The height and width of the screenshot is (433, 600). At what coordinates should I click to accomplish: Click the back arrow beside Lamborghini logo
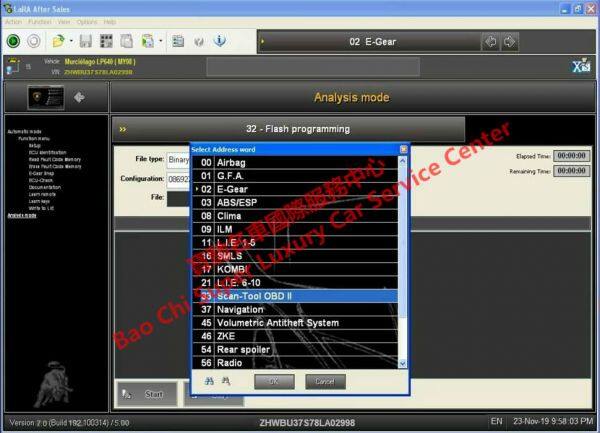(79, 98)
